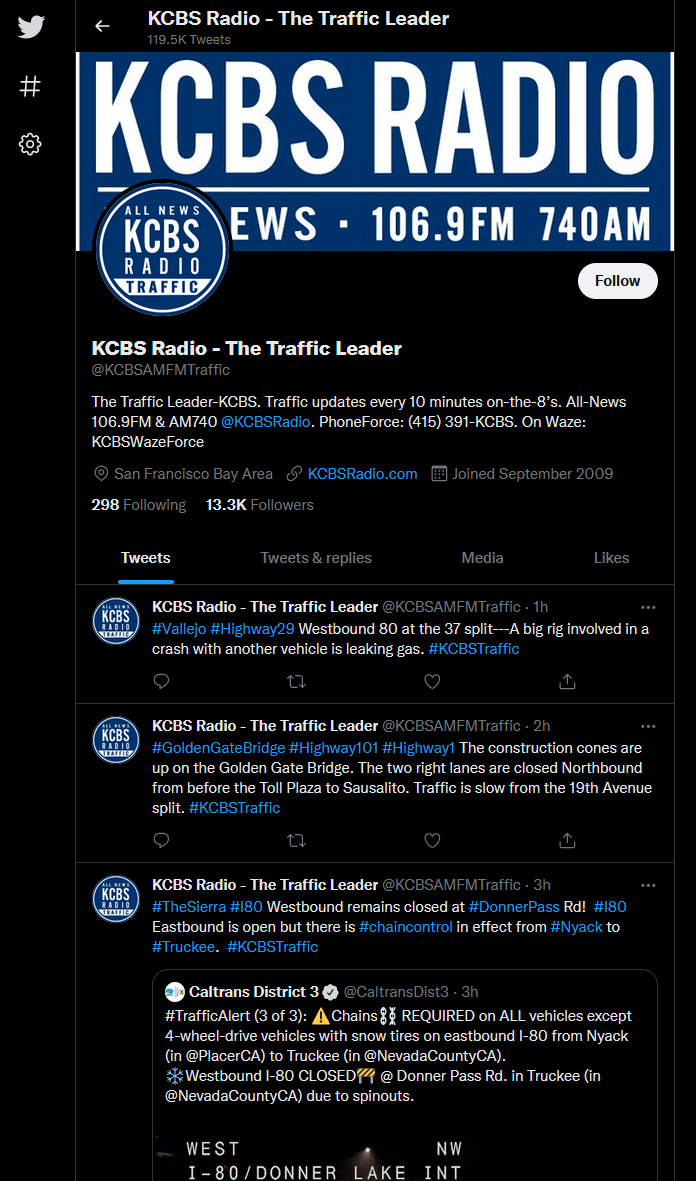
Task: Select the Likes tab
Action: (x=611, y=558)
